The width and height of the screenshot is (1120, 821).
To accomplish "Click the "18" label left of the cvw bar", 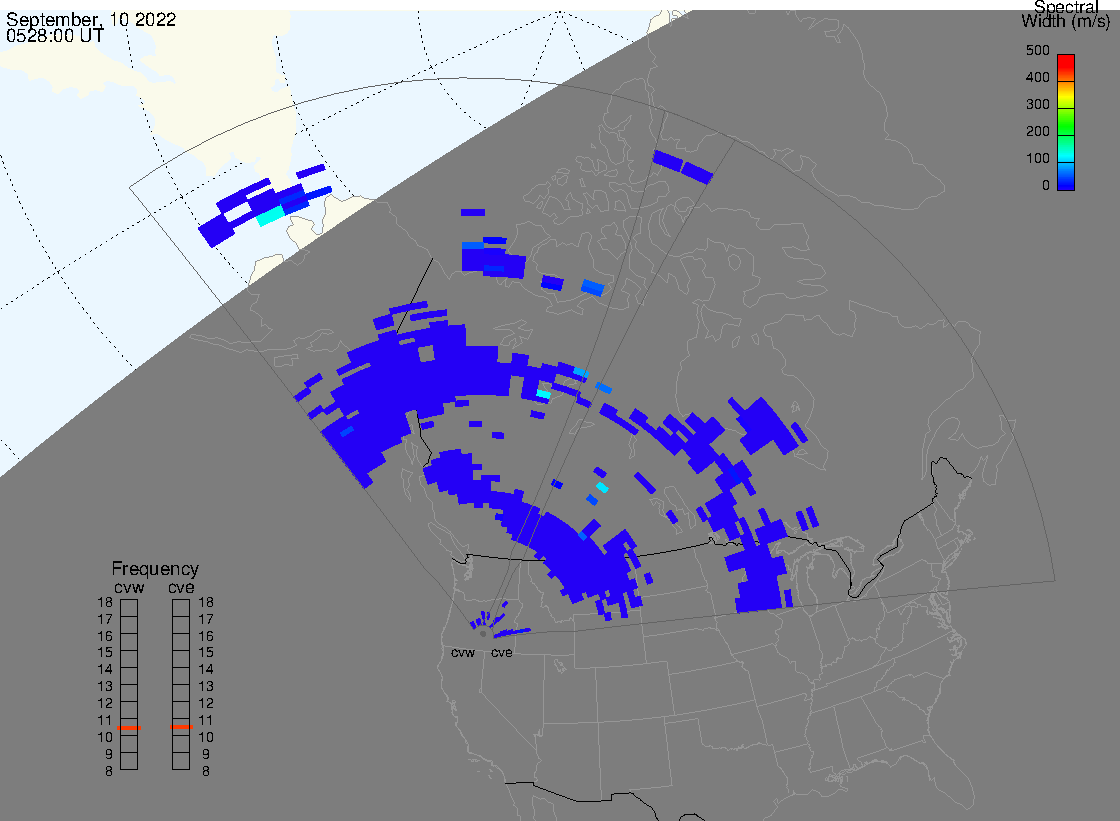I will point(105,602).
